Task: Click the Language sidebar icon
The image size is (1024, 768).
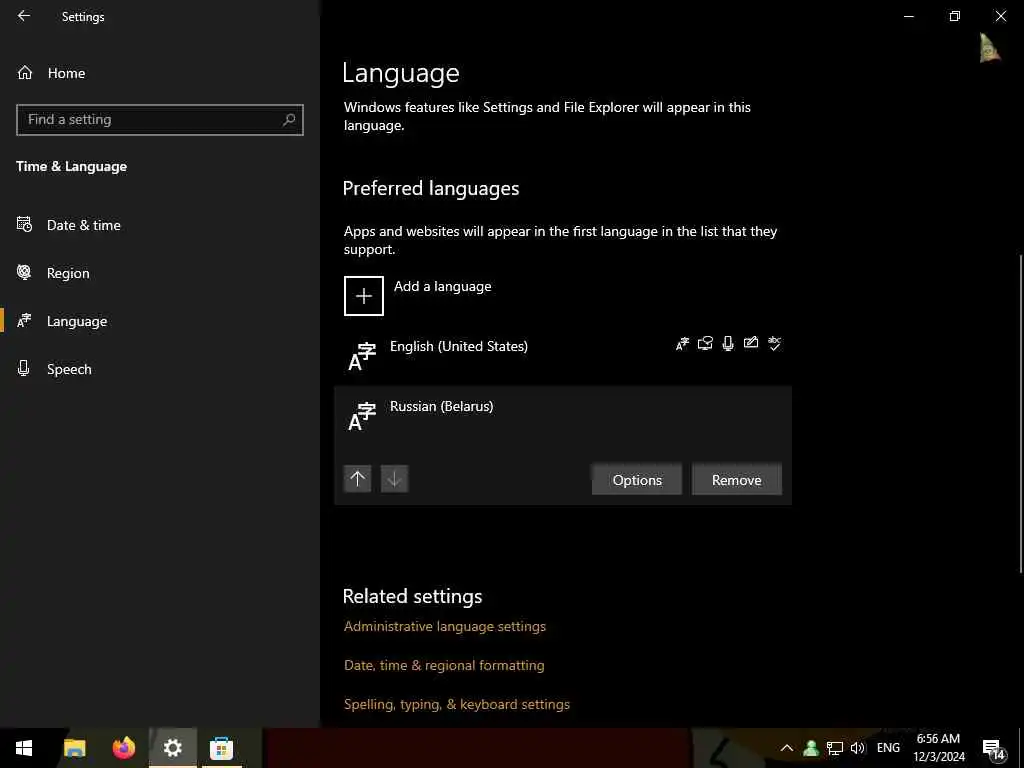Action: 24,321
